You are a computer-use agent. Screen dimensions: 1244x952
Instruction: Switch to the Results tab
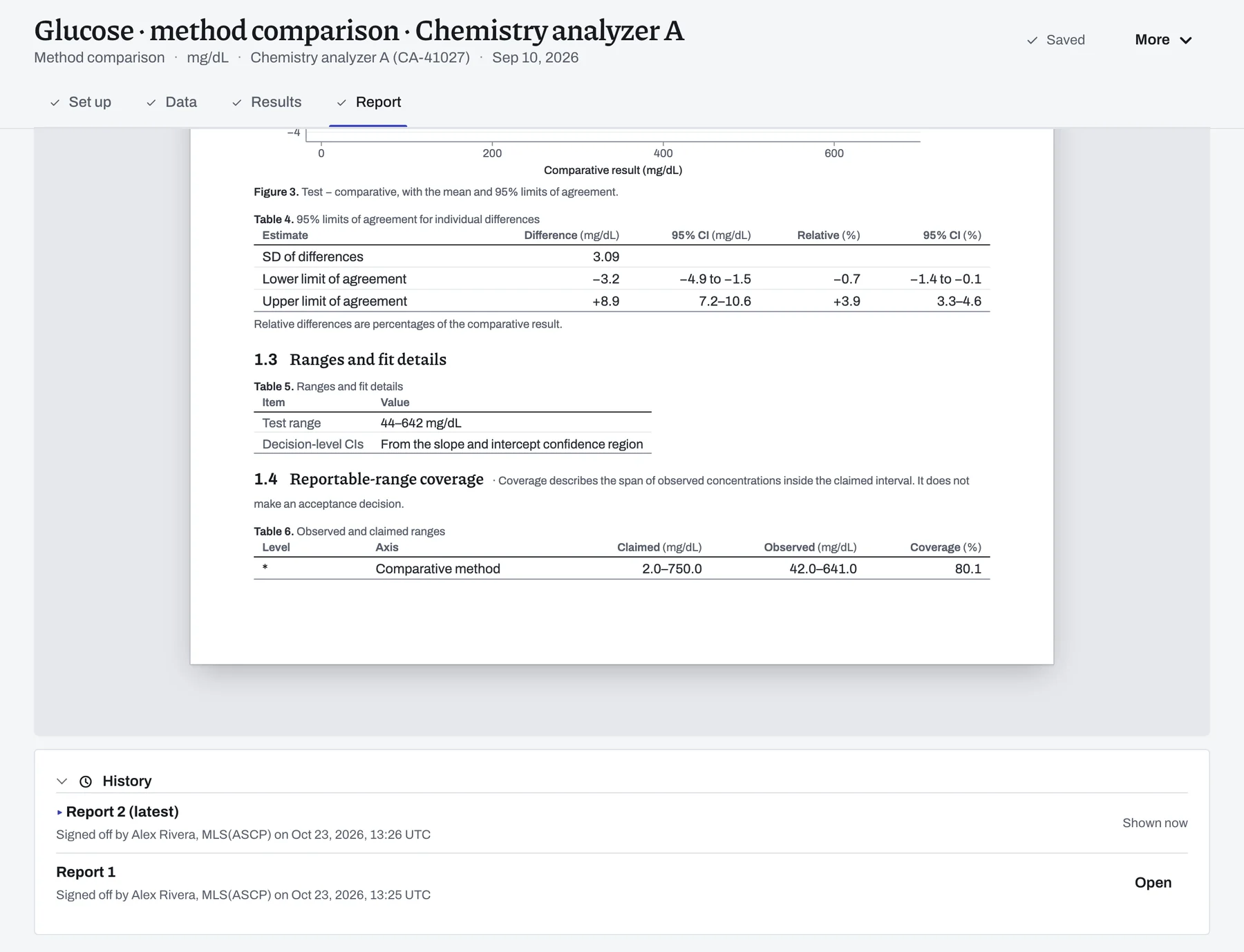[x=267, y=102]
